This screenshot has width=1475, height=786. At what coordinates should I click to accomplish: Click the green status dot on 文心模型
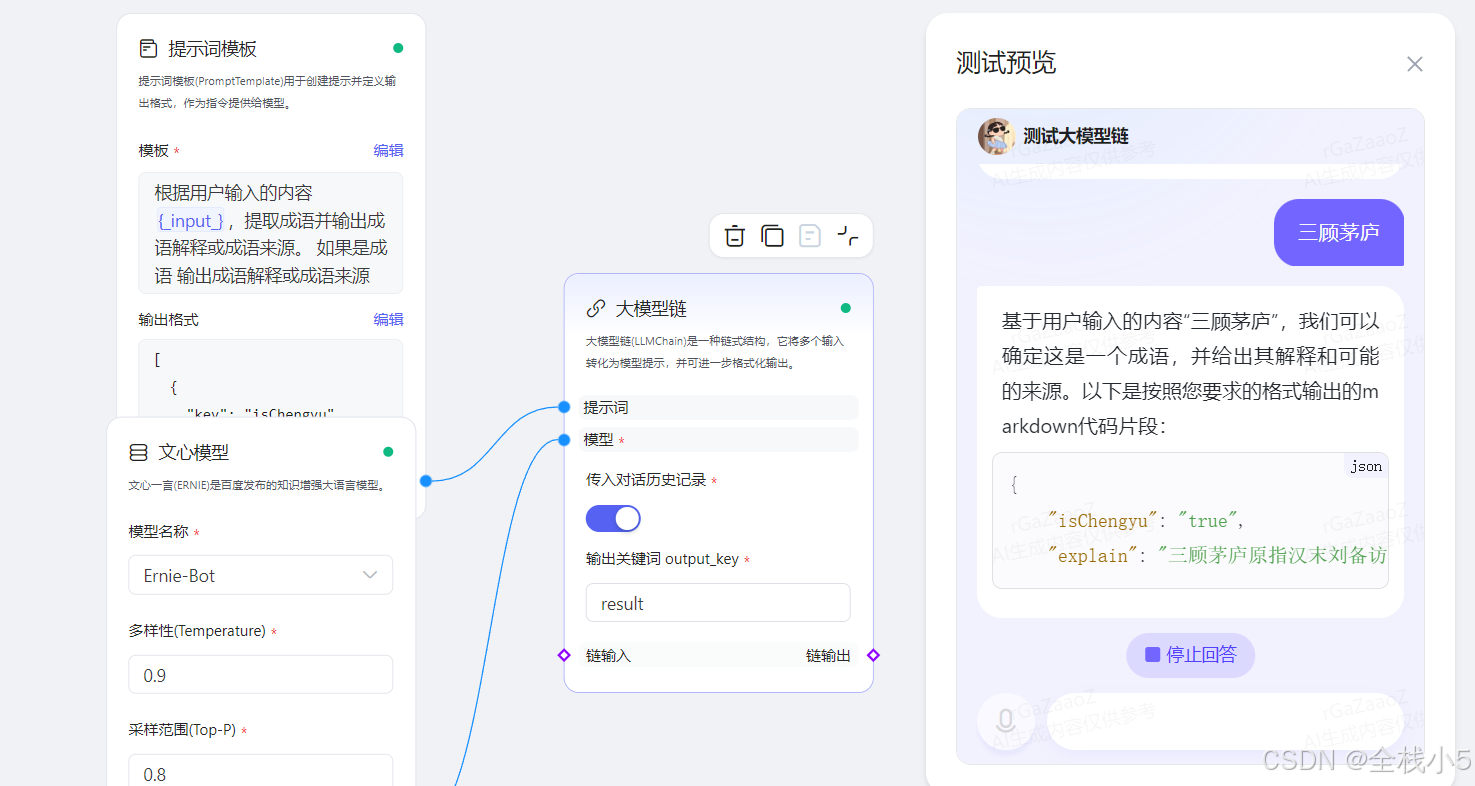(388, 452)
